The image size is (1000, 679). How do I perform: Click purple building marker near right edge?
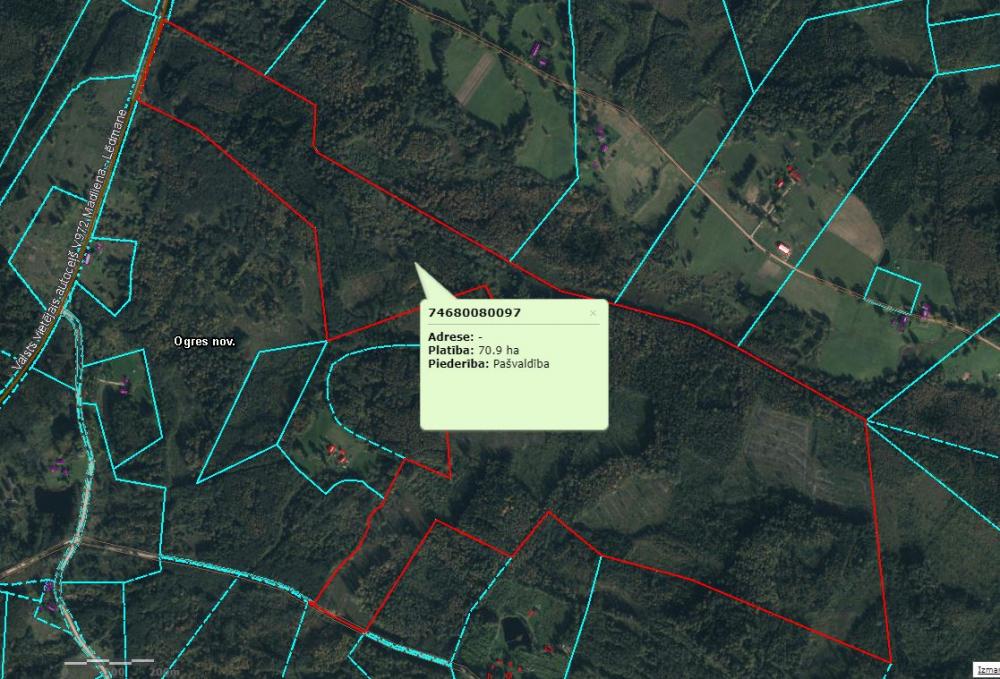926,311
